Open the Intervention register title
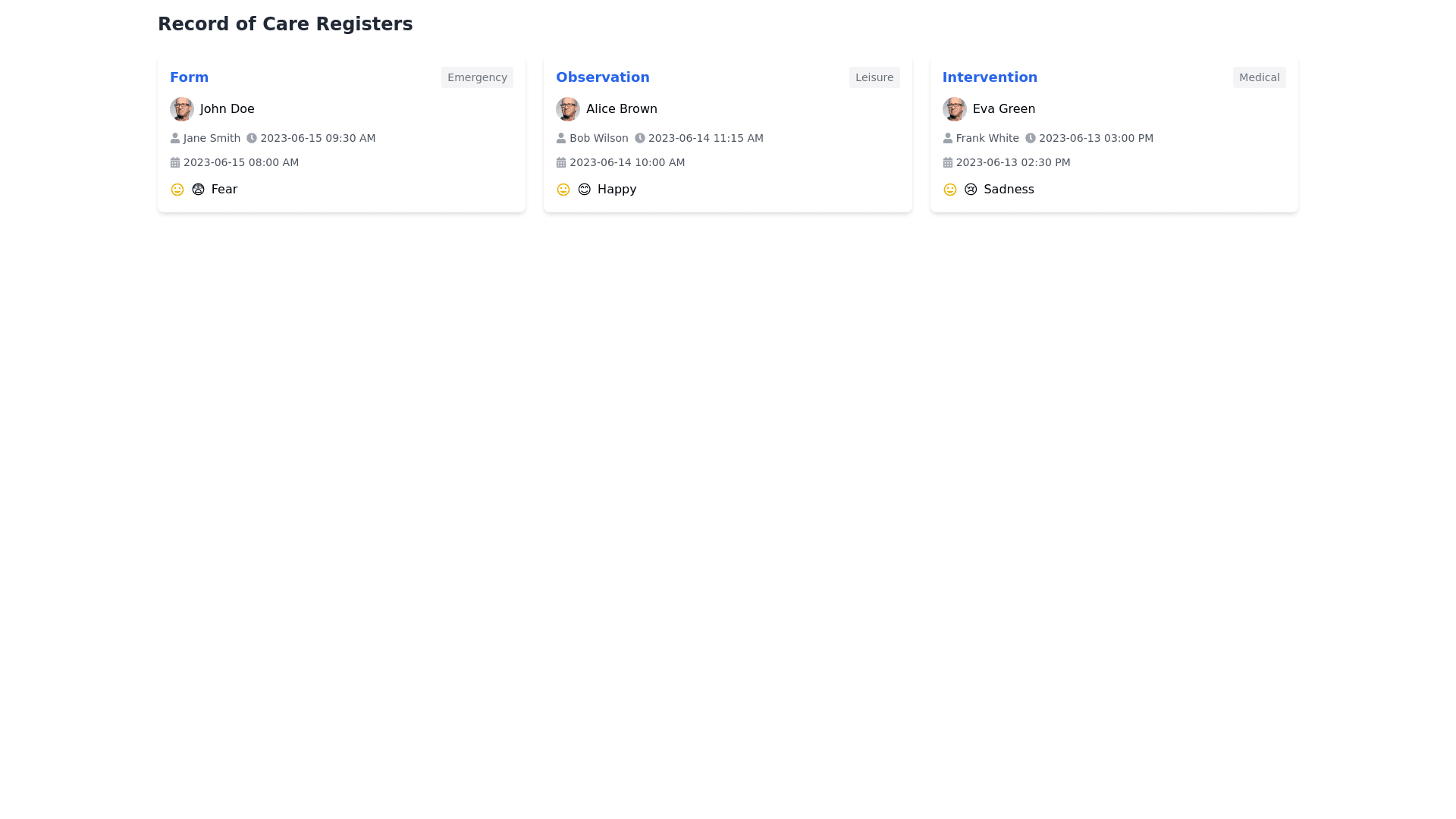The image size is (1456, 819). click(x=990, y=77)
